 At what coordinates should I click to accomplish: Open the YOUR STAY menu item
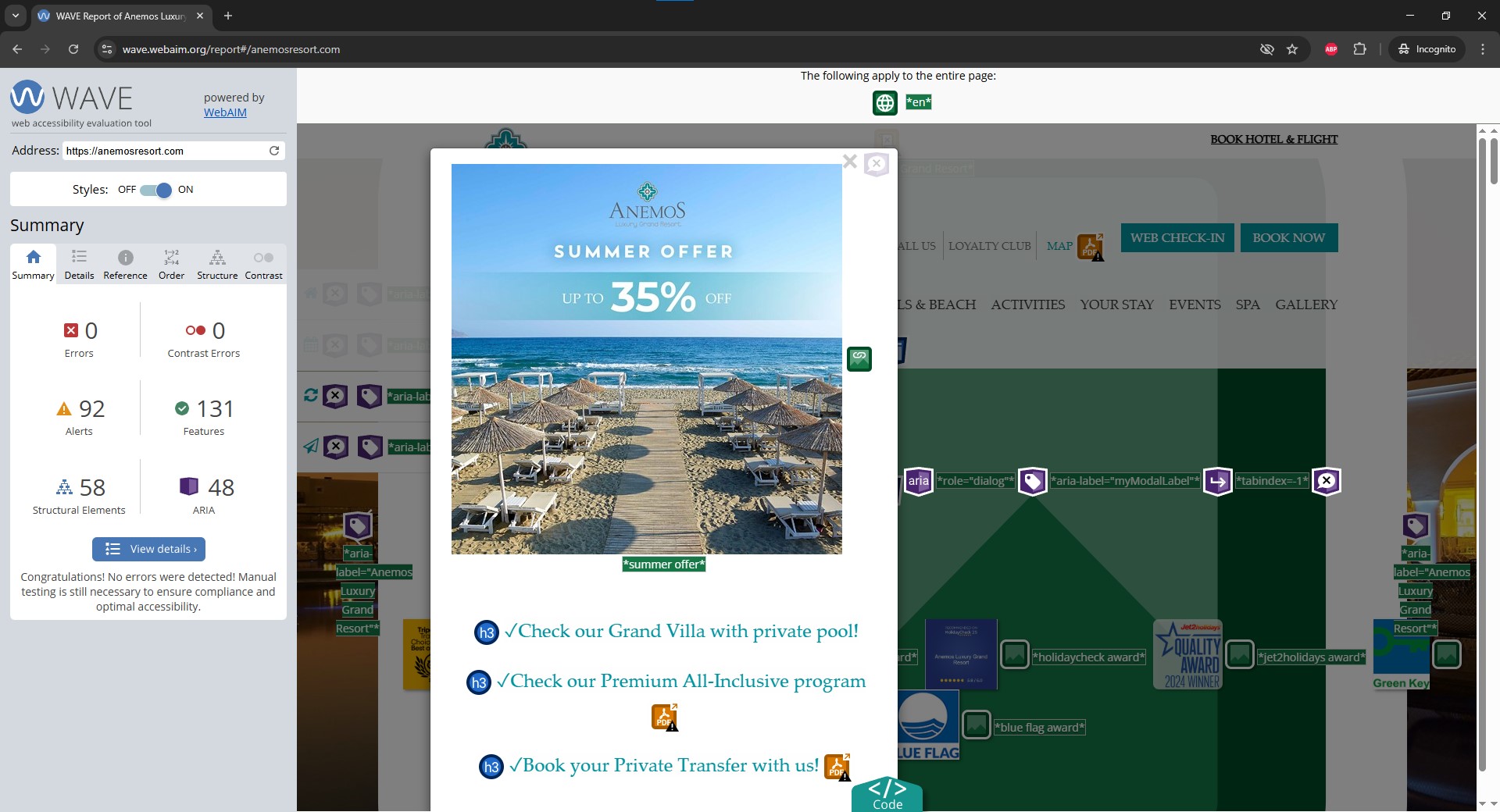tap(1117, 304)
